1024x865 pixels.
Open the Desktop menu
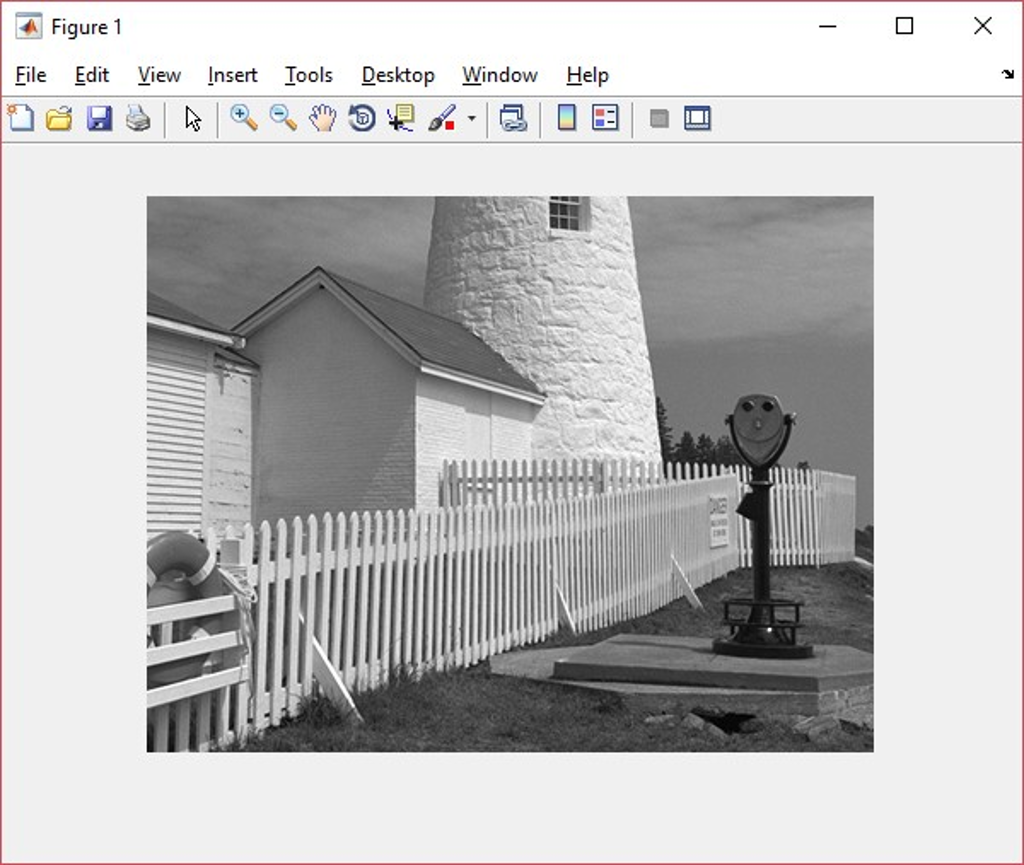397,75
